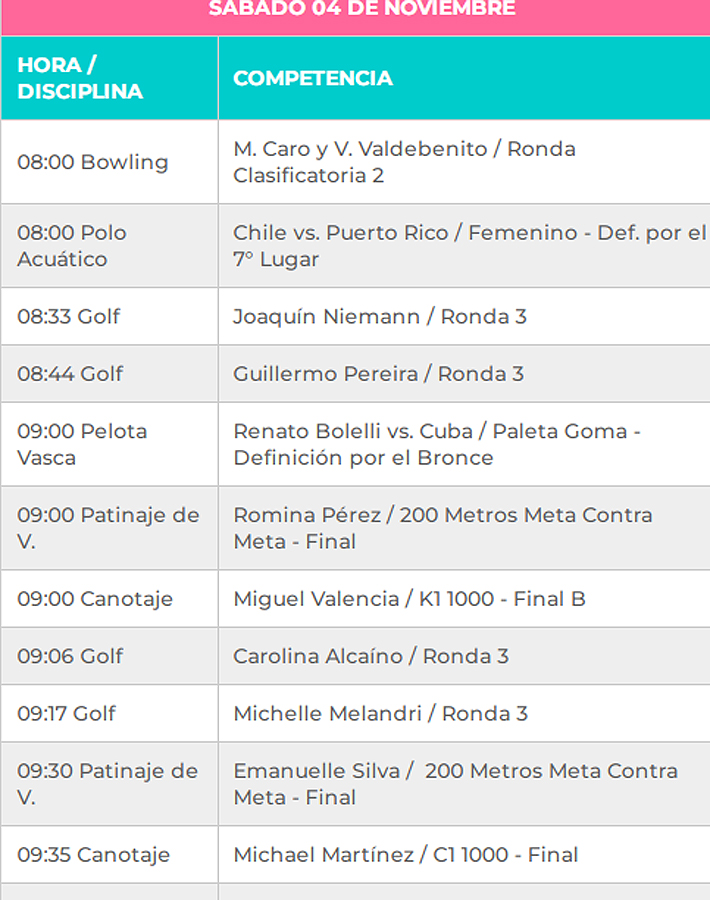
Task: Click M. Caro y V. Valdebenito entry
Action: [x=404, y=162]
